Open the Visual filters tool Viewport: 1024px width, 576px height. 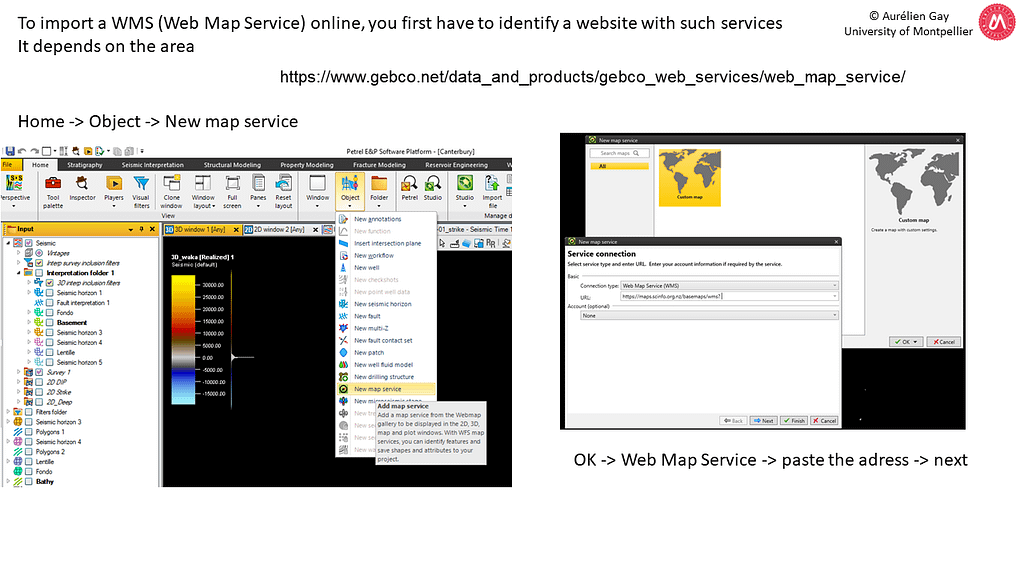pos(141,189)
